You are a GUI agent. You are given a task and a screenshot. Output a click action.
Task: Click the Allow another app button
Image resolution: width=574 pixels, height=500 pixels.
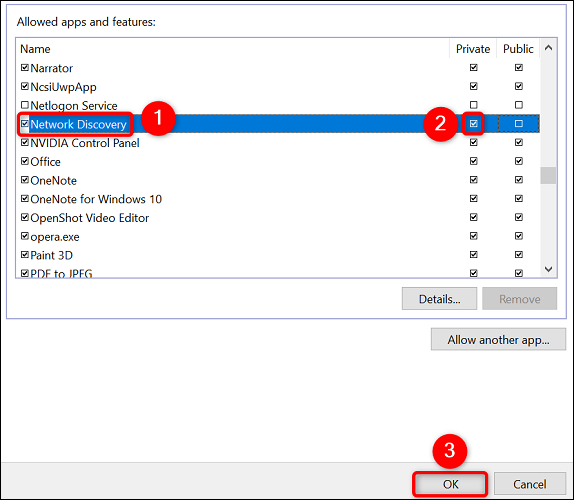pyautogui.click(x=498, y=339)
